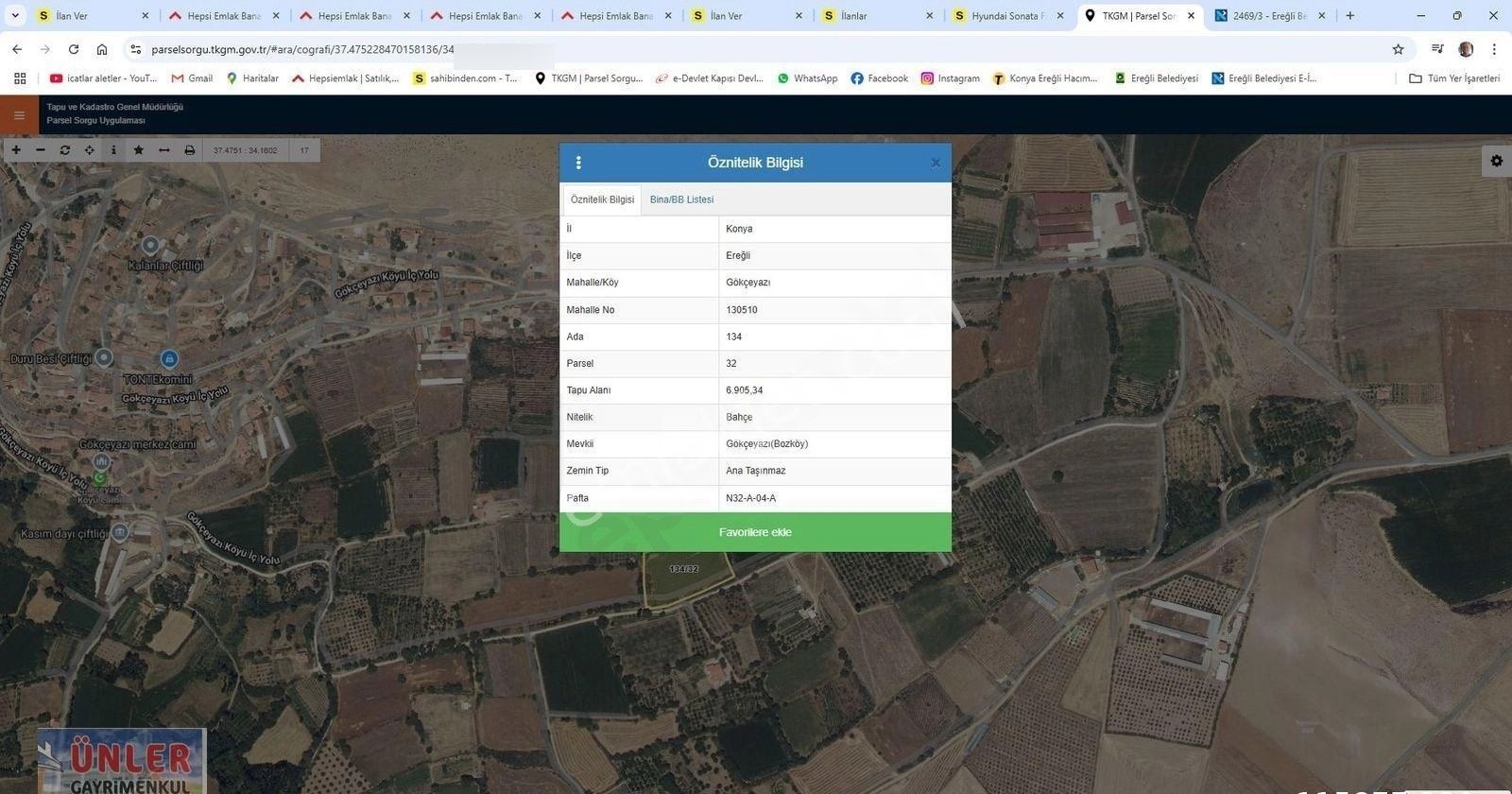
Task: Open map settings gear on right edge
Action: pos(1496,161)
